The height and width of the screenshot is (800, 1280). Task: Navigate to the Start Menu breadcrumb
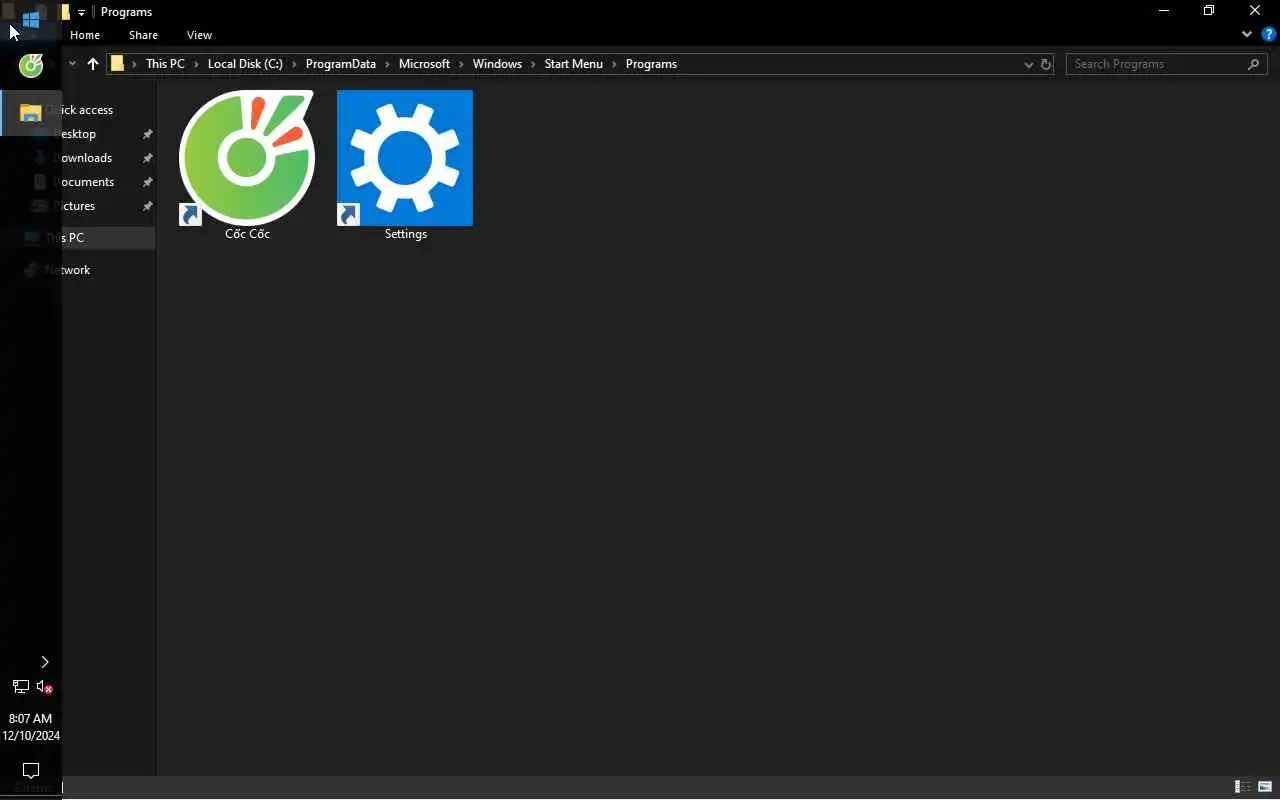pyautogui.click(x=573, y=64)
